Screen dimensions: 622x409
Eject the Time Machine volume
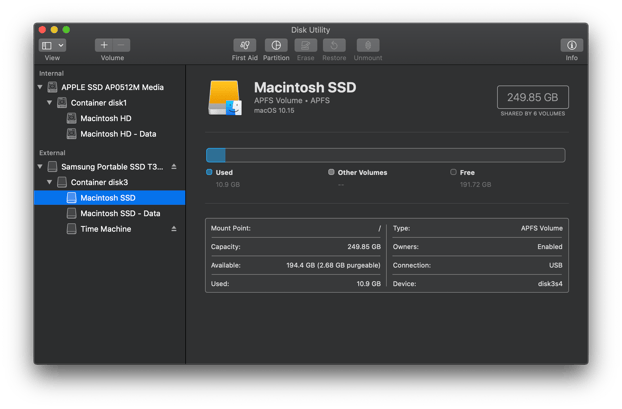174,229
